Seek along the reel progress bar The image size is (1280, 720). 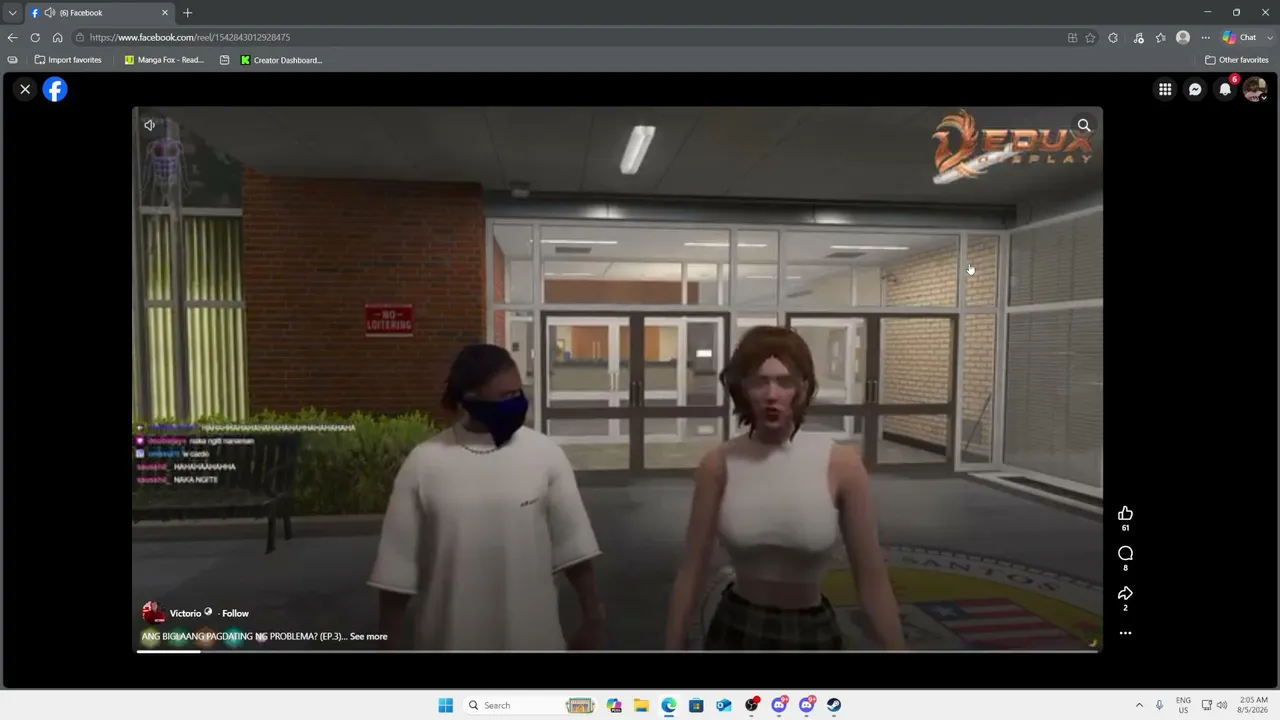[617, 652]
